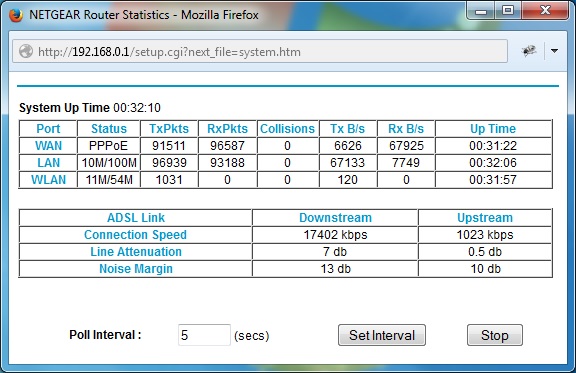The image size is (576, 373).
Task: Click WAN Rx B/s value 67925
Action: (406, 146)
